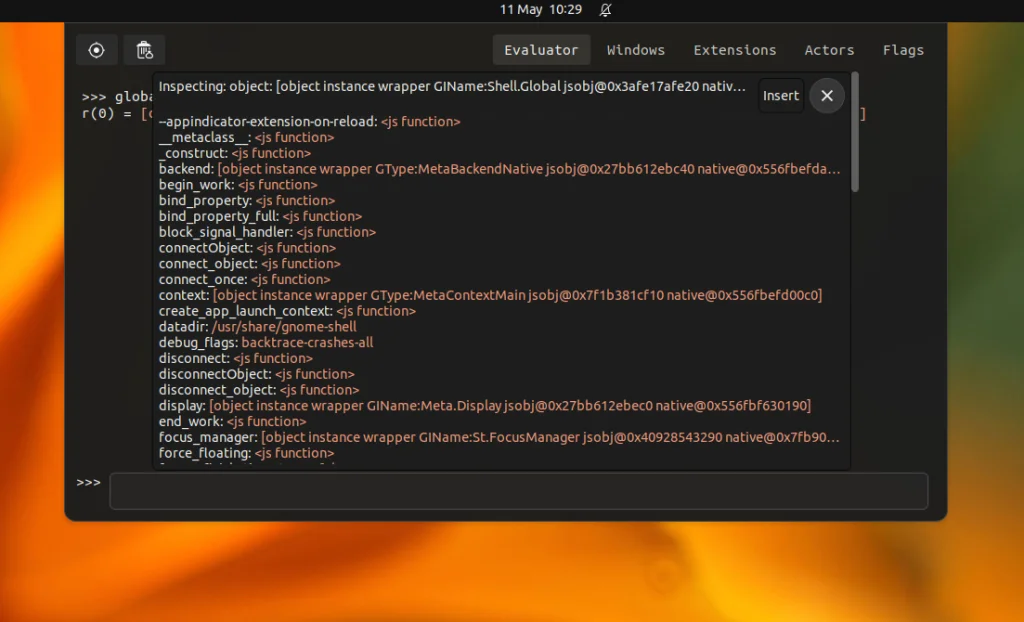
Task: Switch to the Windows tab
Action: (x=636, y=49)
